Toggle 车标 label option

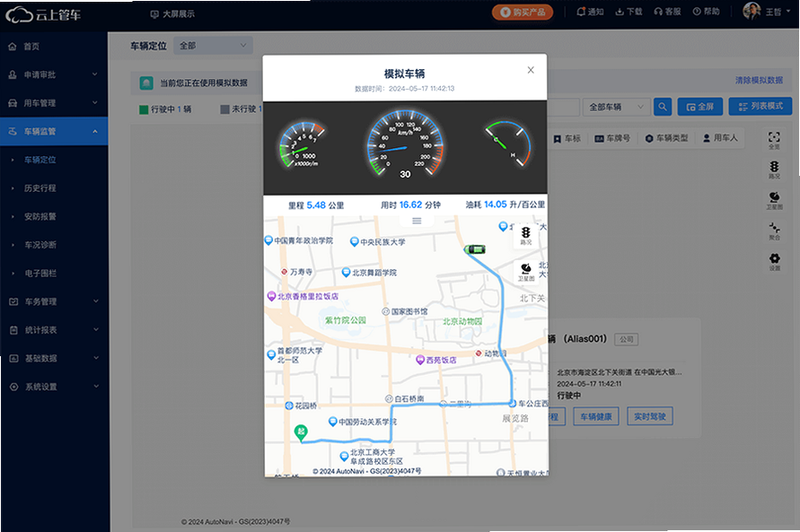[567, 138]
